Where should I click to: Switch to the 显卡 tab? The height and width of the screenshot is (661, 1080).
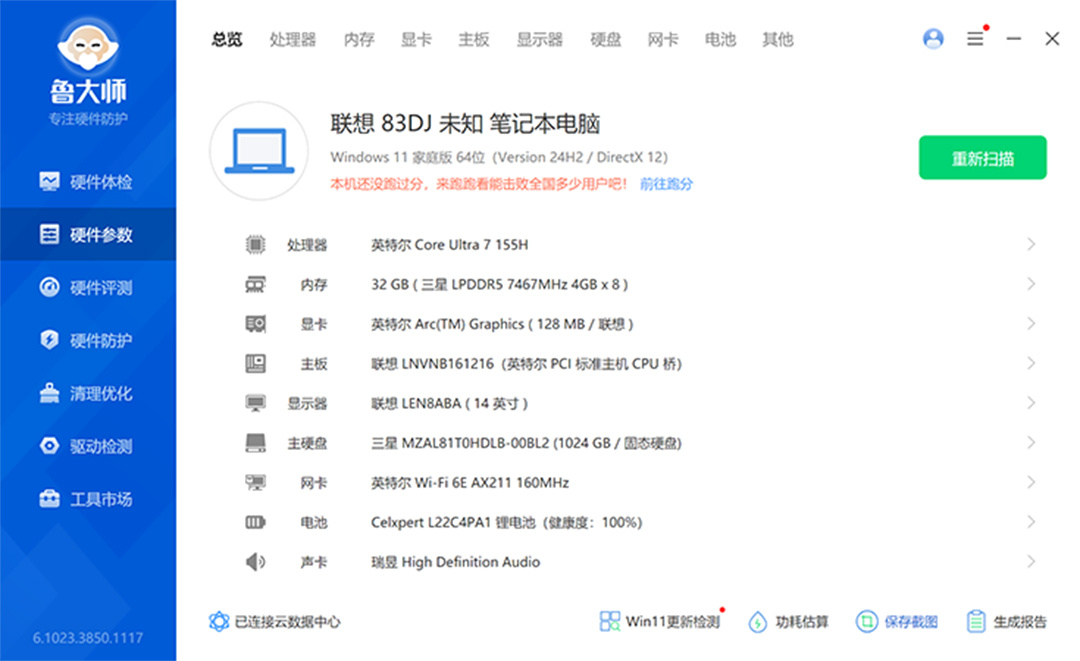(x=416, y=40)
